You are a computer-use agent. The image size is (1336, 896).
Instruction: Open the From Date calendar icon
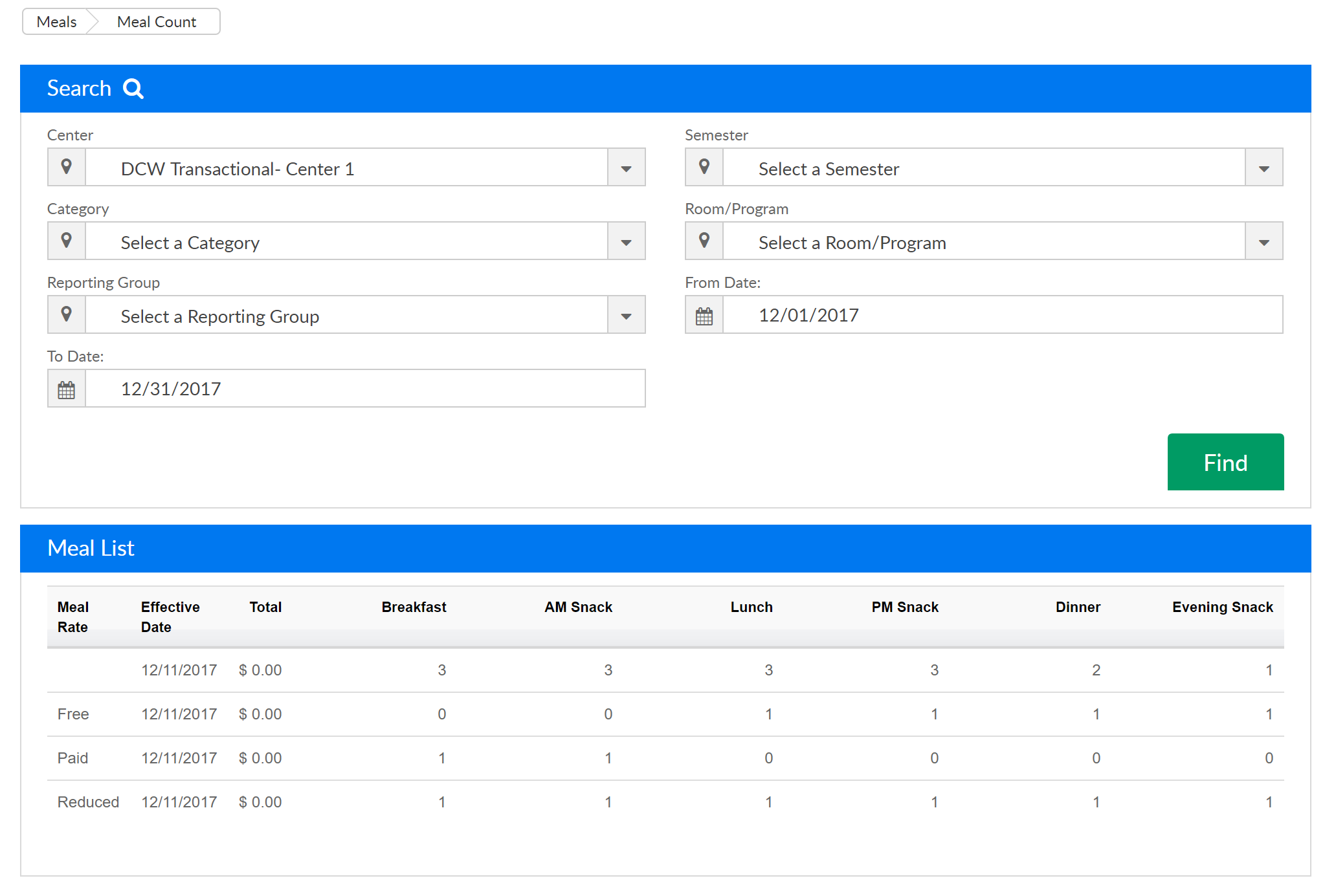point(704,316)
